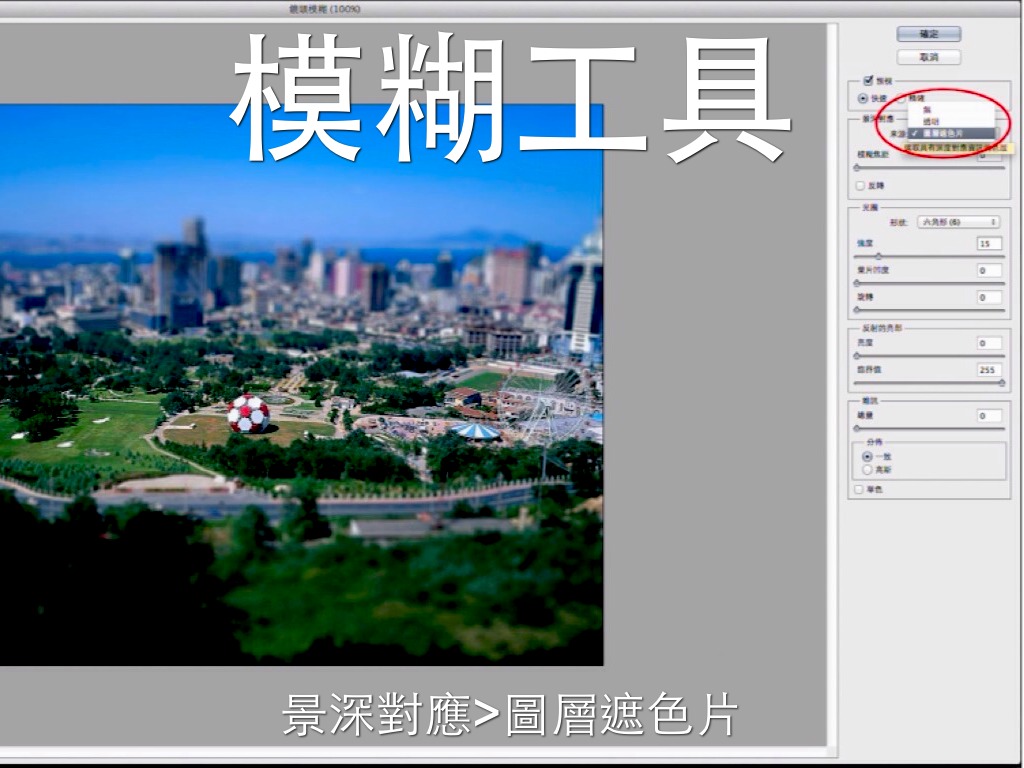Choose 圖層遮色片 (Layer Mask) menu entry
Viewport: 1024px width, 768px height.
pyautogui.click(x=944, y=132)
